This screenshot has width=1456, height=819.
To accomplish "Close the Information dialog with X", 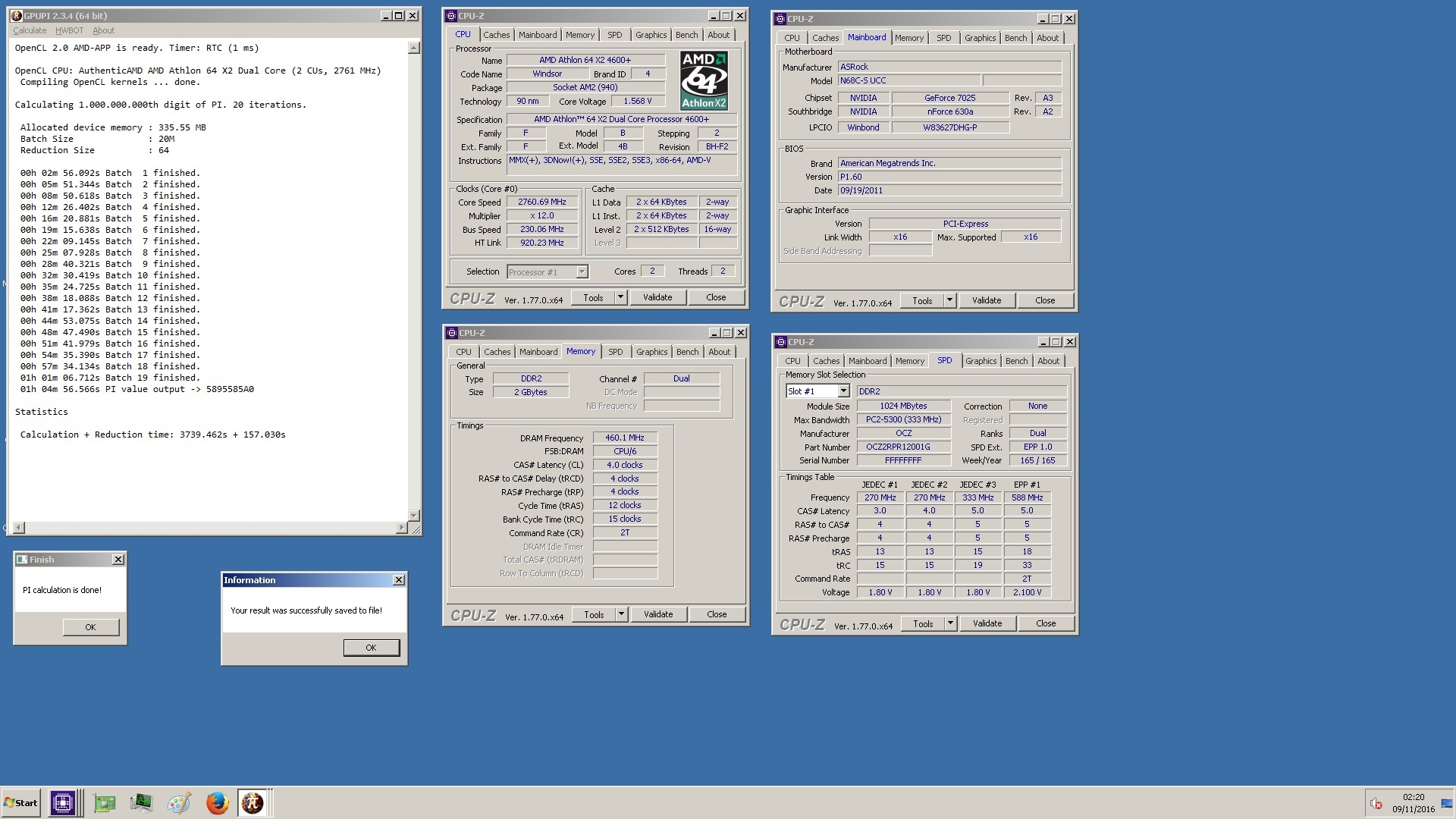I will pos(399,580).
